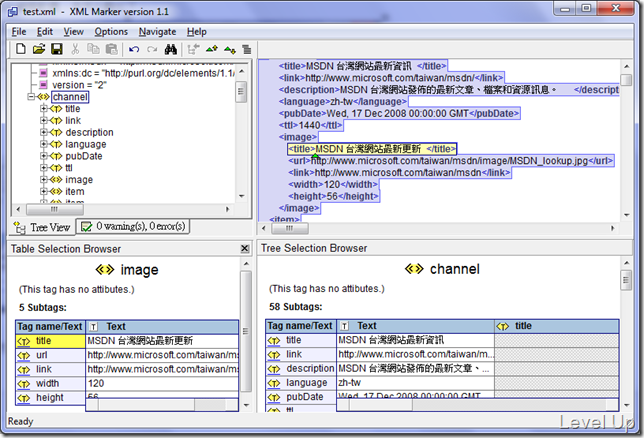The width and height of the screenshot is (644, 438).
Task: Click the text tag icon beside pubDate in tree
Action: [x=56, y=156]
